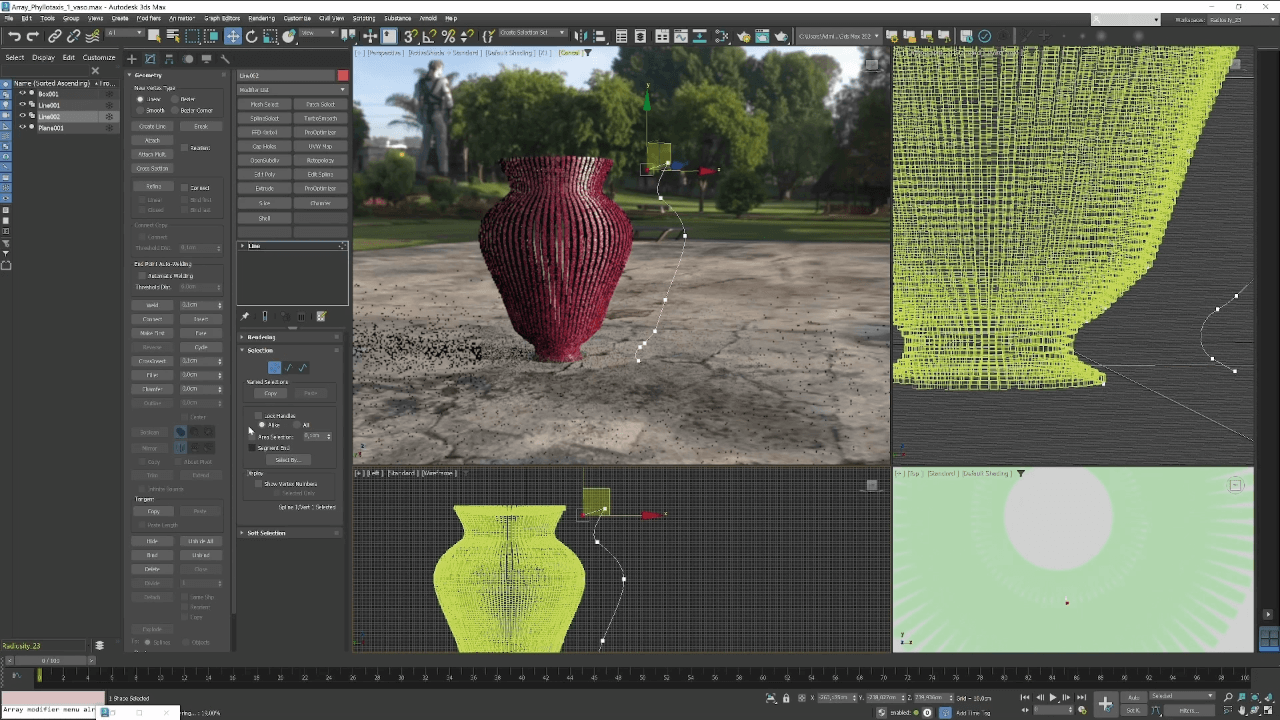
Task: Toggle visibility eye of Plane001
Action: click(22, 127)
